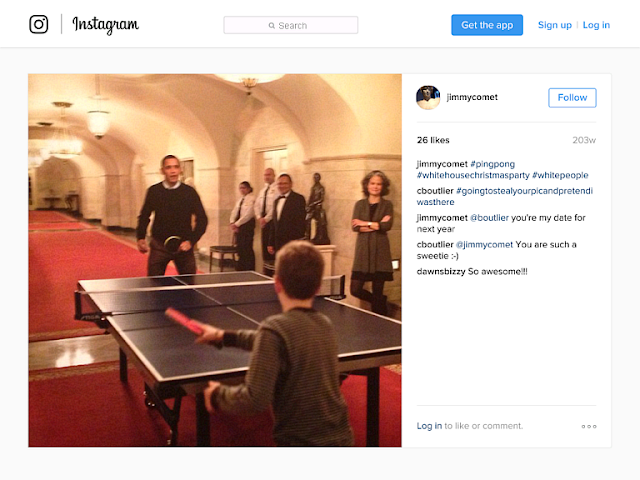The height and width of the screenshot is (480, 640).
Task: Open the #pingpong hashtag
Action: pyautogui.click(x=492, y=164)
